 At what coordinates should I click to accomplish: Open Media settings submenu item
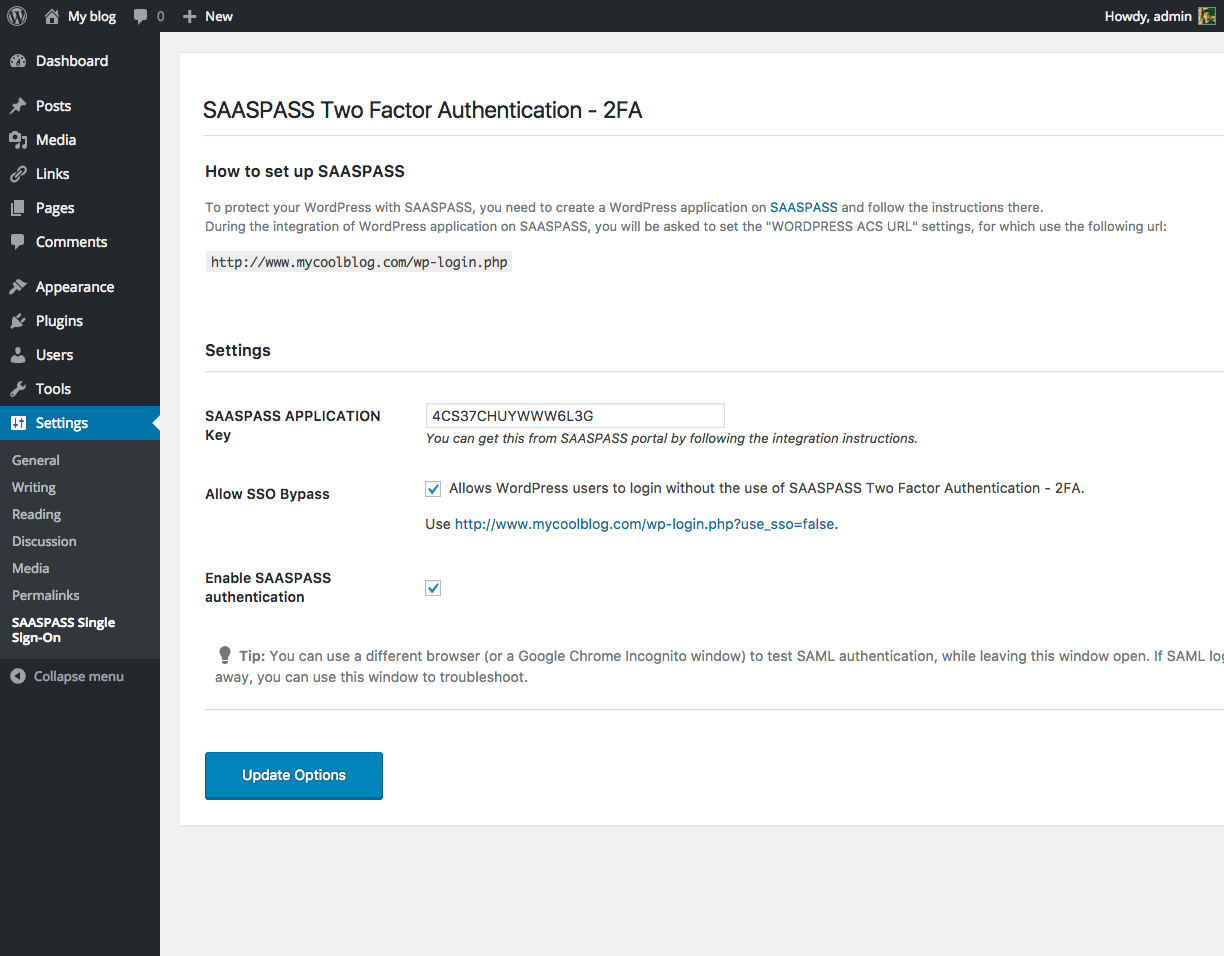tap(31, 568)
